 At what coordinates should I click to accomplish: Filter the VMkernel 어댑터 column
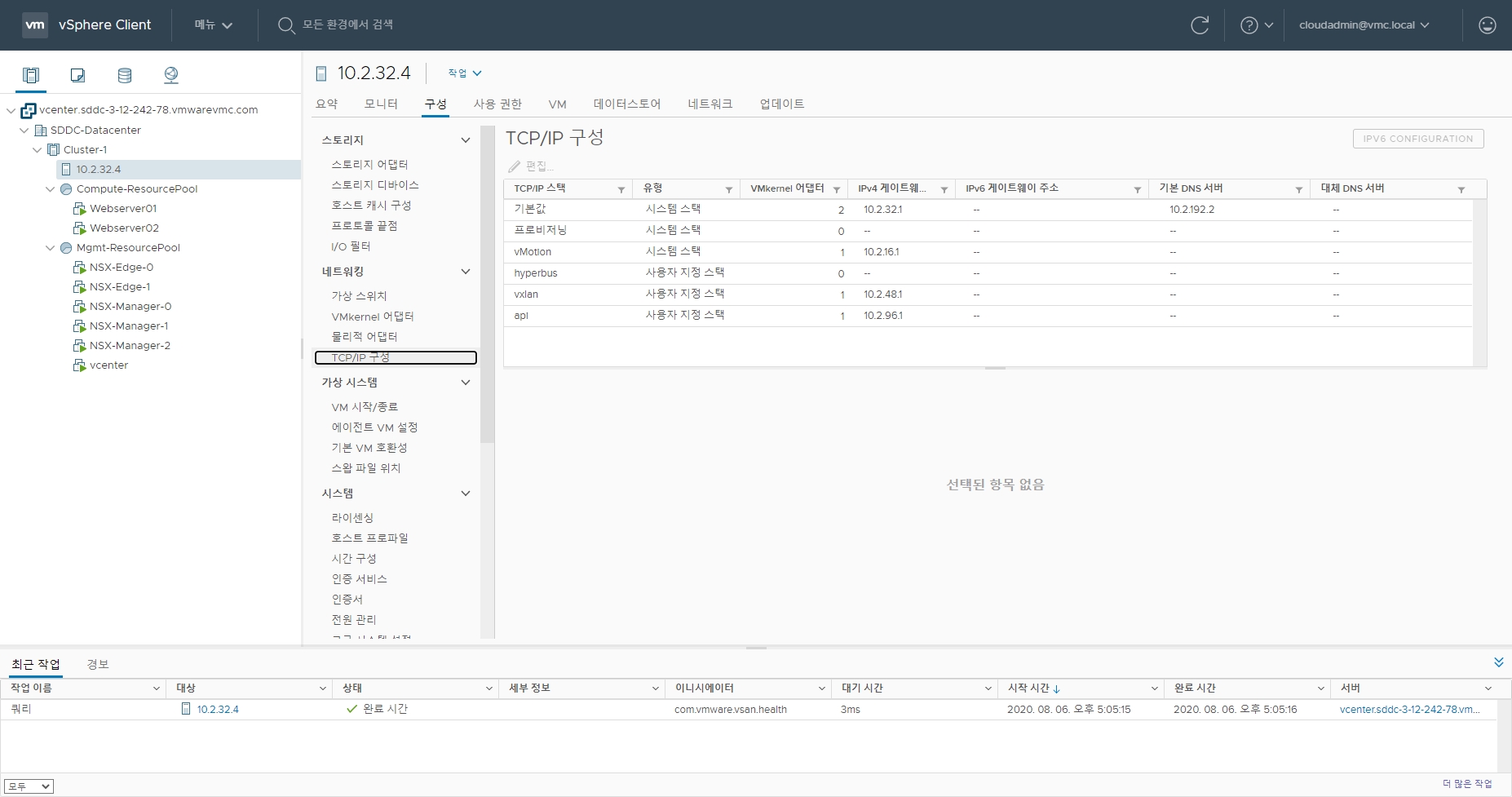(x=837, y=189)
